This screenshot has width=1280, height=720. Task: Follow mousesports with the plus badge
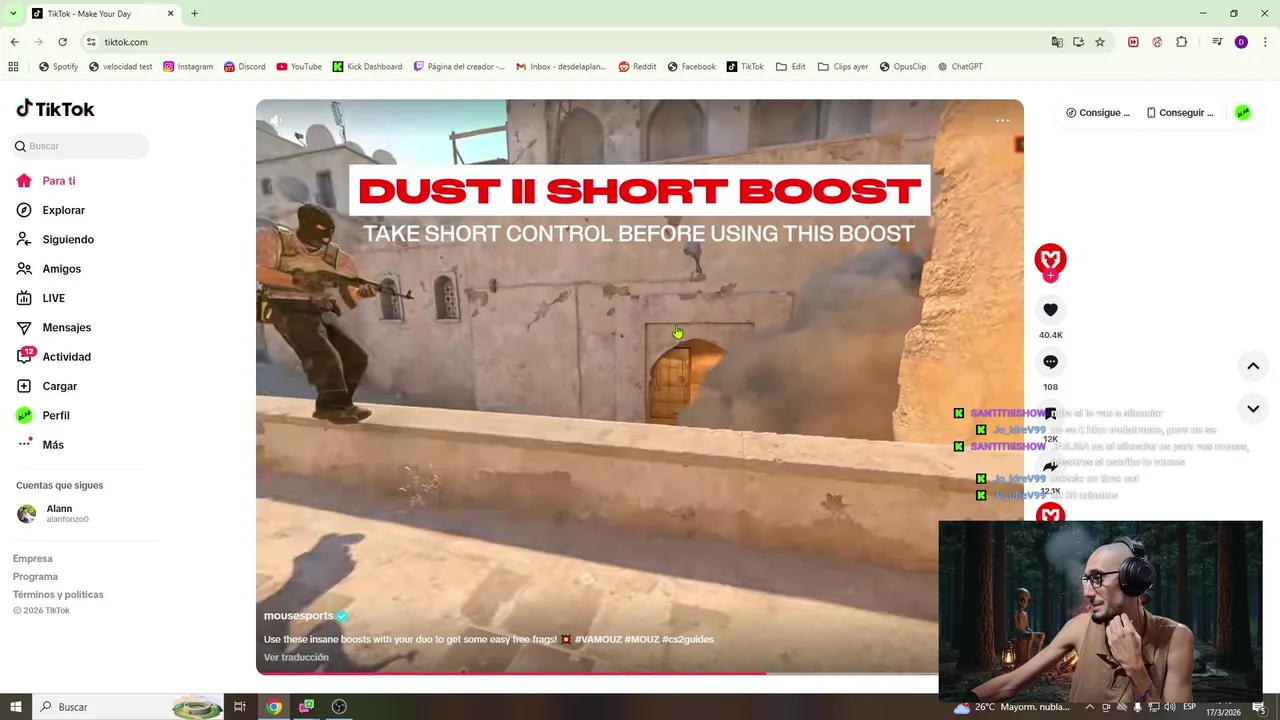pos(1050,276)
